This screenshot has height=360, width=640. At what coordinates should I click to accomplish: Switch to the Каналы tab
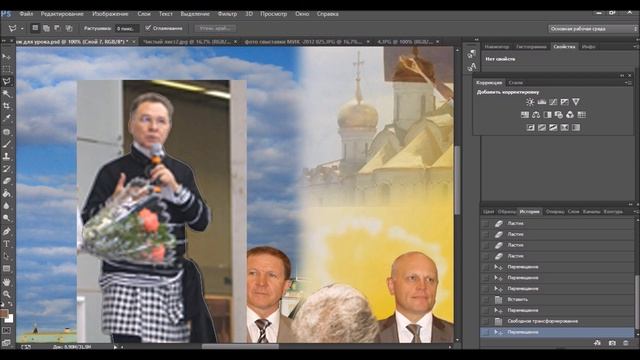click(x=591, y=211)
